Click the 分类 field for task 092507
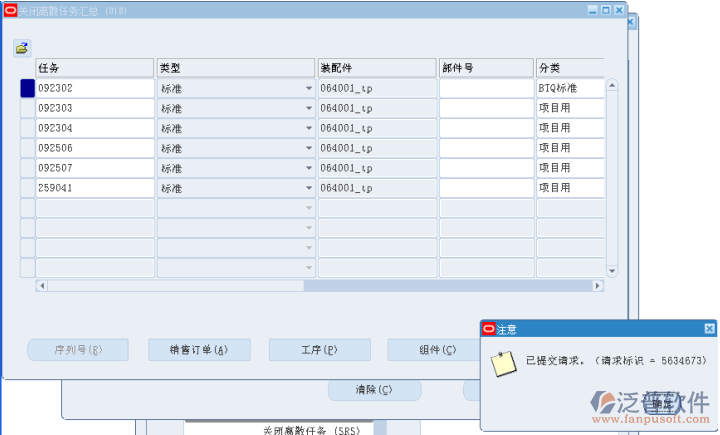The image size is (720, 435). click(x=569, y=168)
